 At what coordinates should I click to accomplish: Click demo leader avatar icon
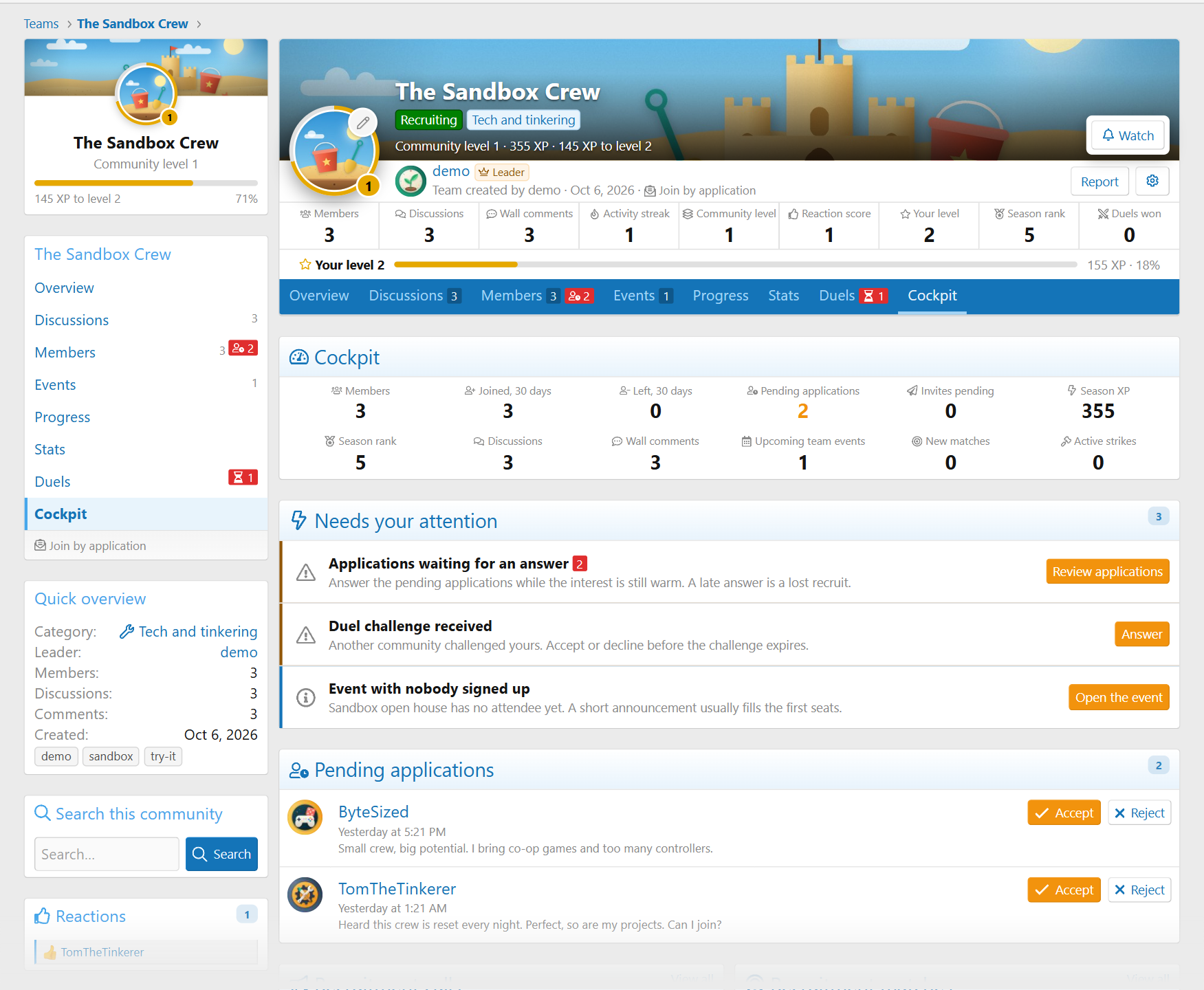(x=411, y=181)
